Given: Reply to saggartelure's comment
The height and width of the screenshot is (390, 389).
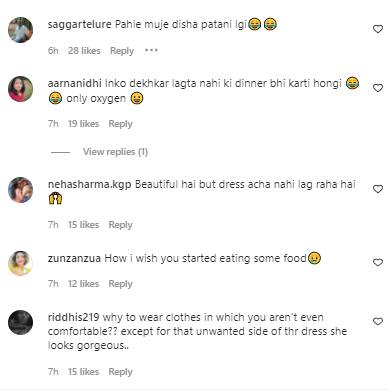Looking at the screenshot, I should (122, 51).
